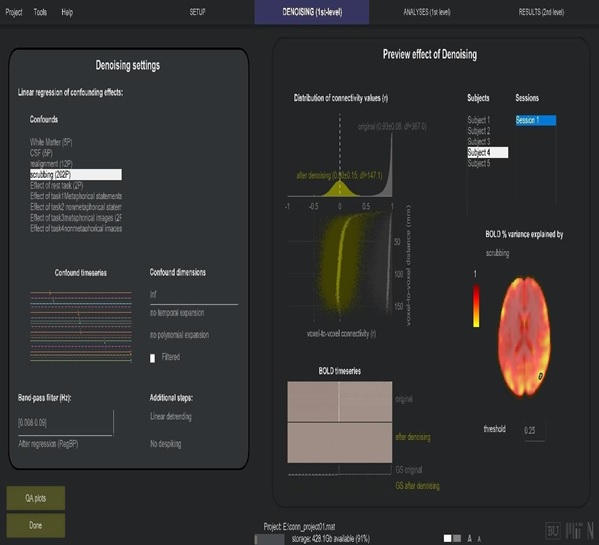Click the Done button
This screenshot has height=545, width=599.
(36, 526)
